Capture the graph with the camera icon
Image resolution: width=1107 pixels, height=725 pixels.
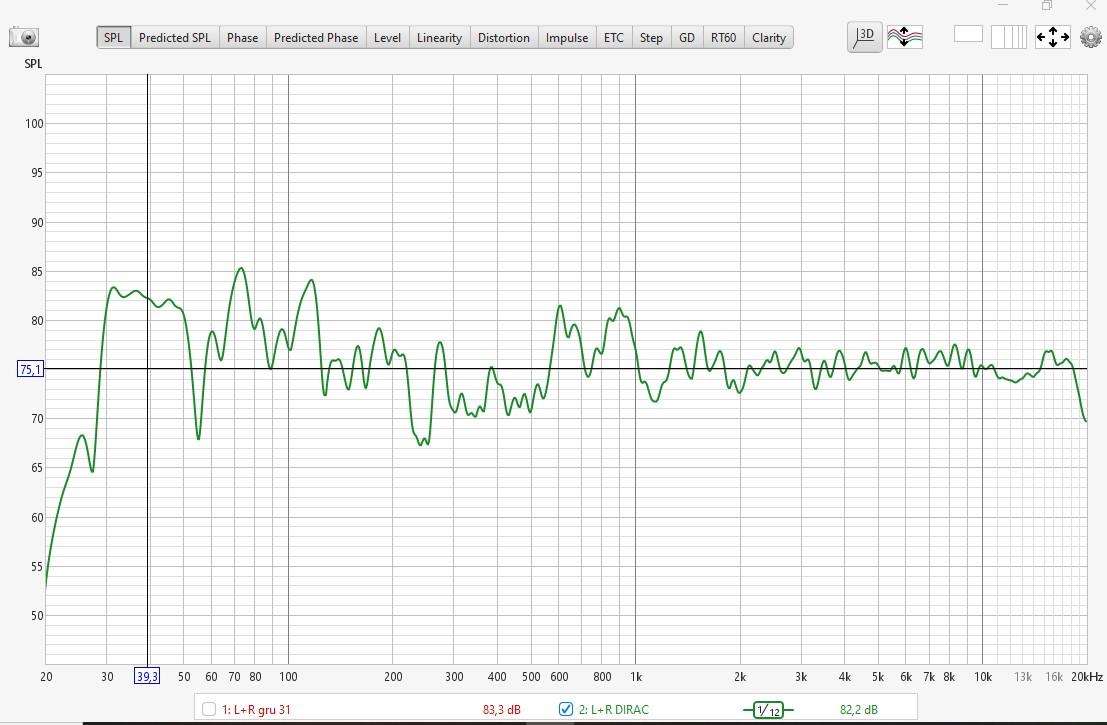(x=25, y=38)
